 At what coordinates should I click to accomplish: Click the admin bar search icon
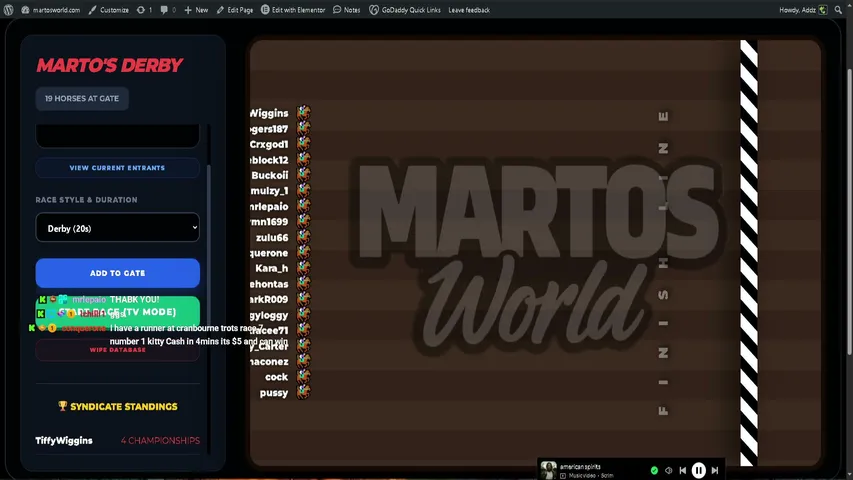point(838,10)
